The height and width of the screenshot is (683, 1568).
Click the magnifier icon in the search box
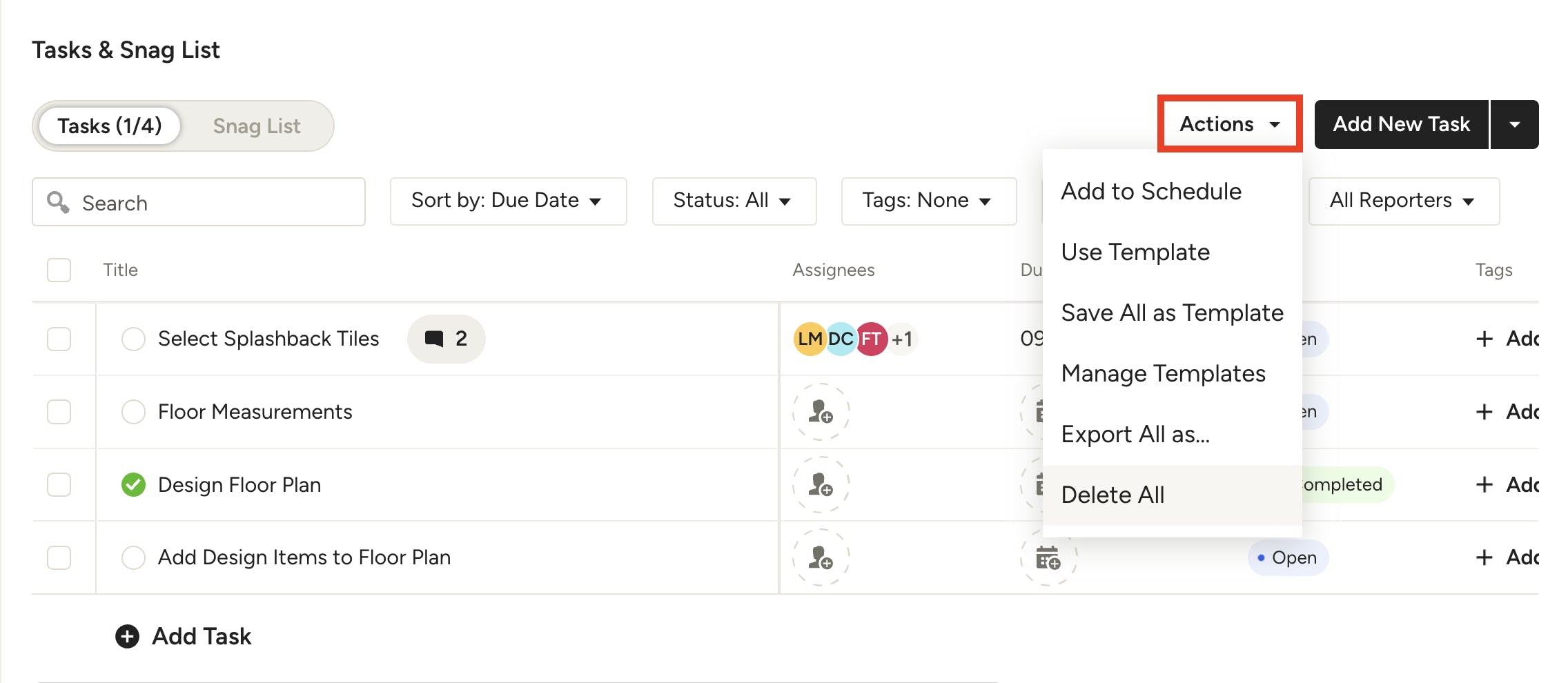pos(58,202)
